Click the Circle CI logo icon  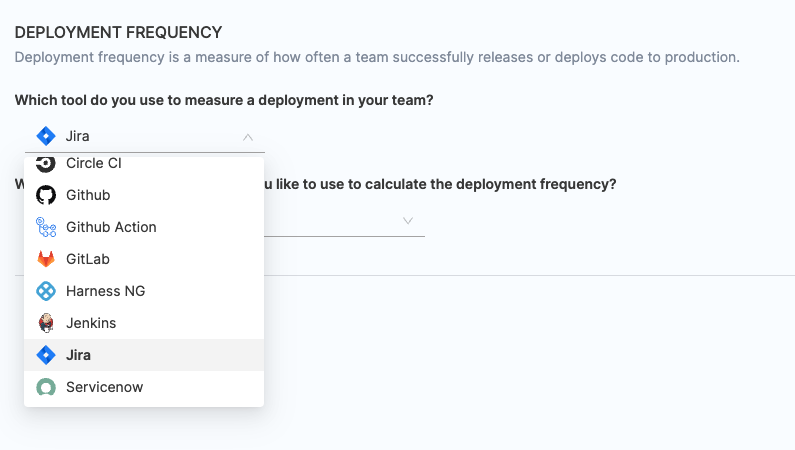46,164
